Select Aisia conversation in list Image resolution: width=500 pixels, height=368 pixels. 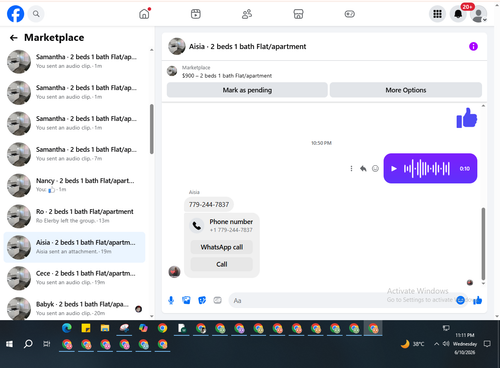[74, 247]
